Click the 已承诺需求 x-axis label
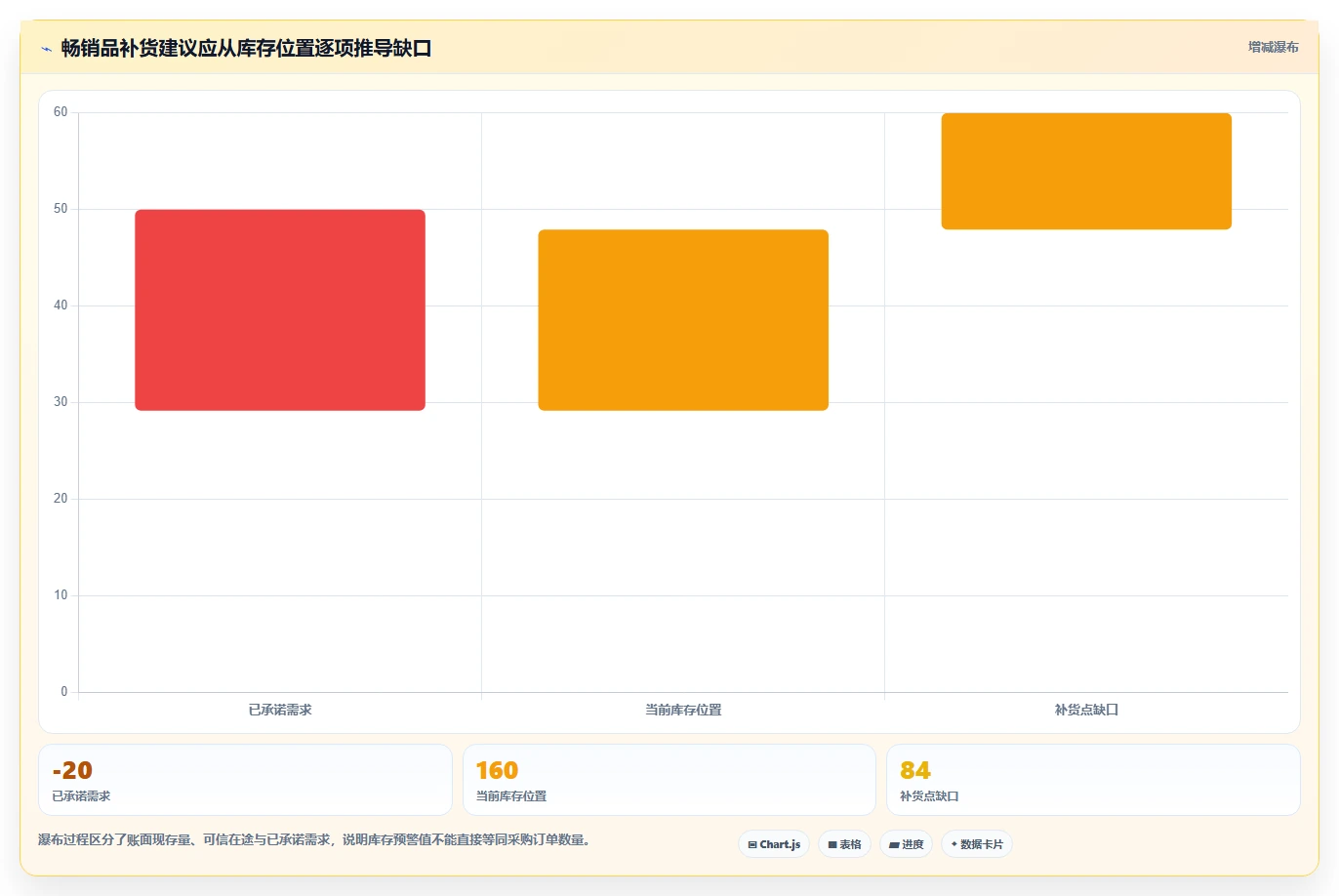The image size is (1339, 896). point(280,710)
